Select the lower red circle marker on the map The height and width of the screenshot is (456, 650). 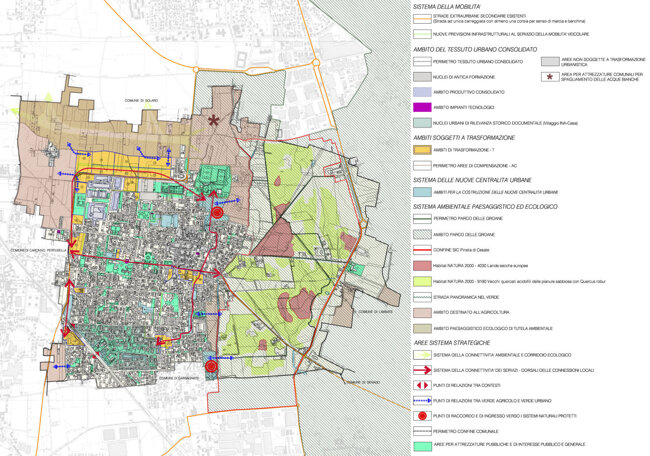pos(211,367)
